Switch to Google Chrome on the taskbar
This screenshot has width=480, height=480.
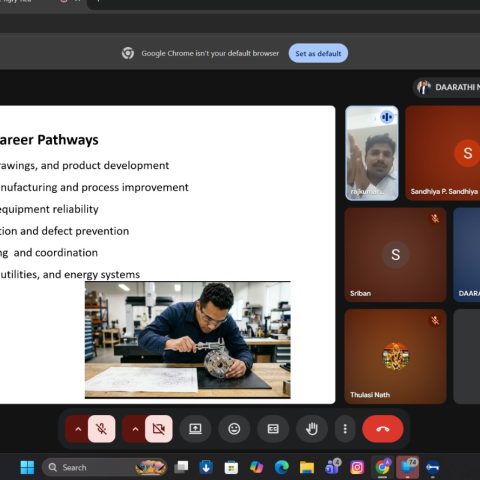382,467
